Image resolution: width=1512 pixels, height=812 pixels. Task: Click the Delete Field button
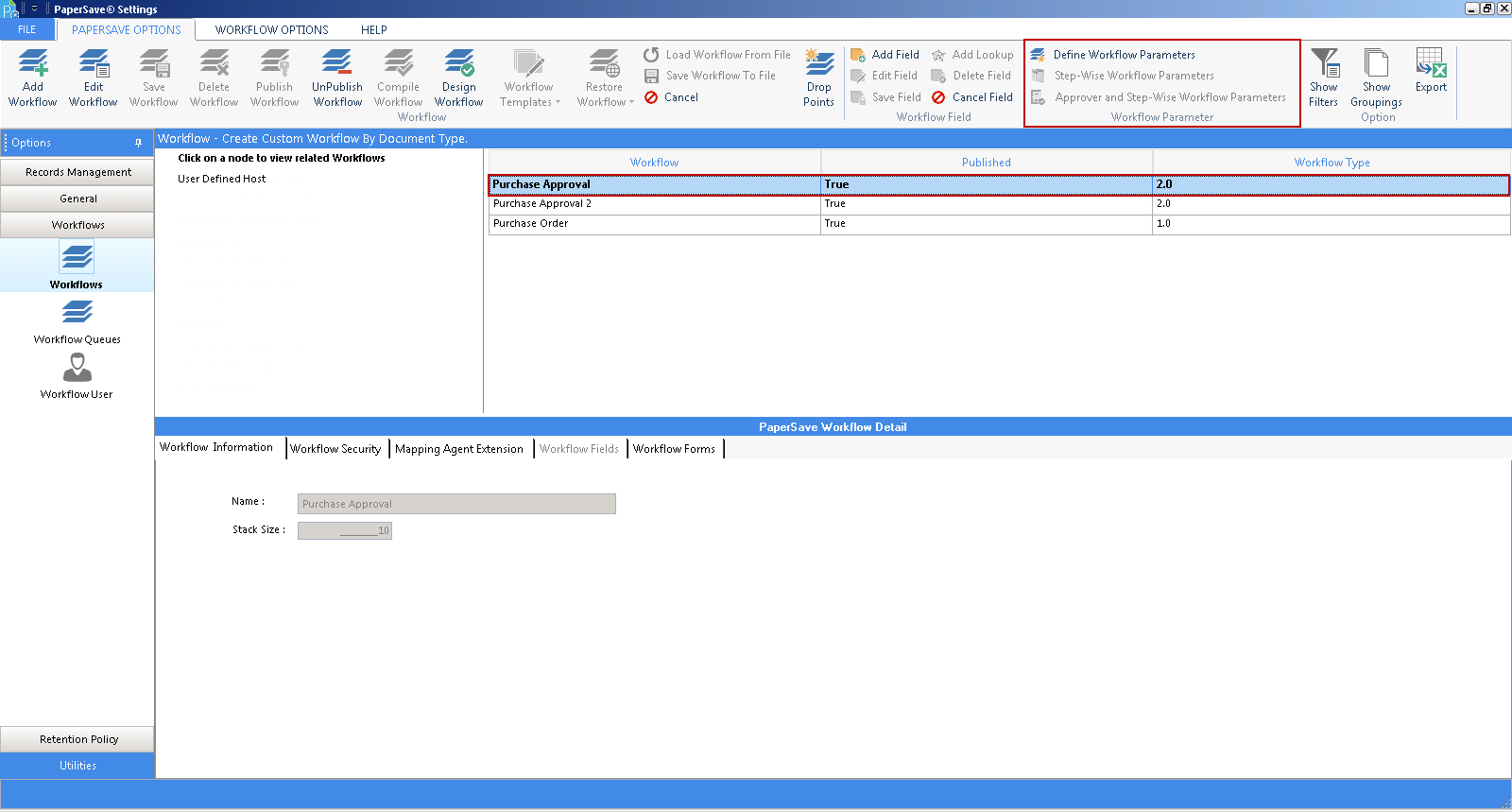tap(971, 76)
